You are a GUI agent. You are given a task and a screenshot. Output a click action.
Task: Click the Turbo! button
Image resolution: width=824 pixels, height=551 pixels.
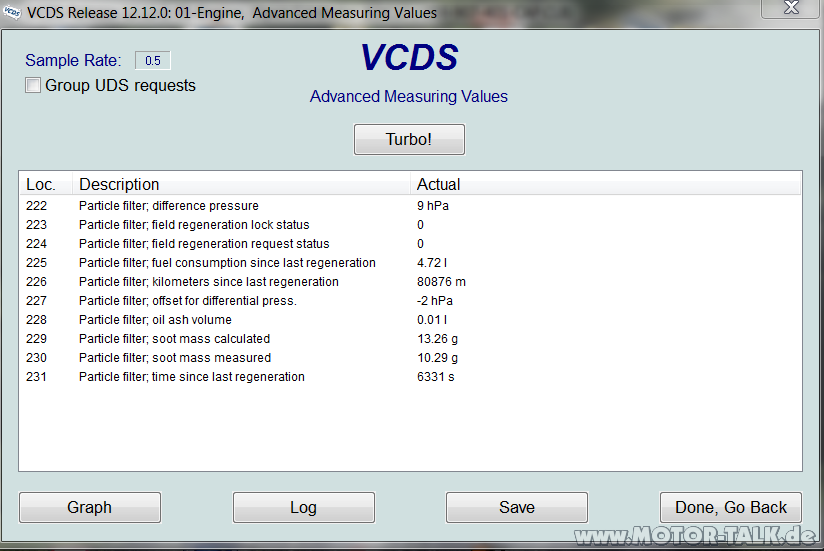pyautogui.click(x=409, y=139)
